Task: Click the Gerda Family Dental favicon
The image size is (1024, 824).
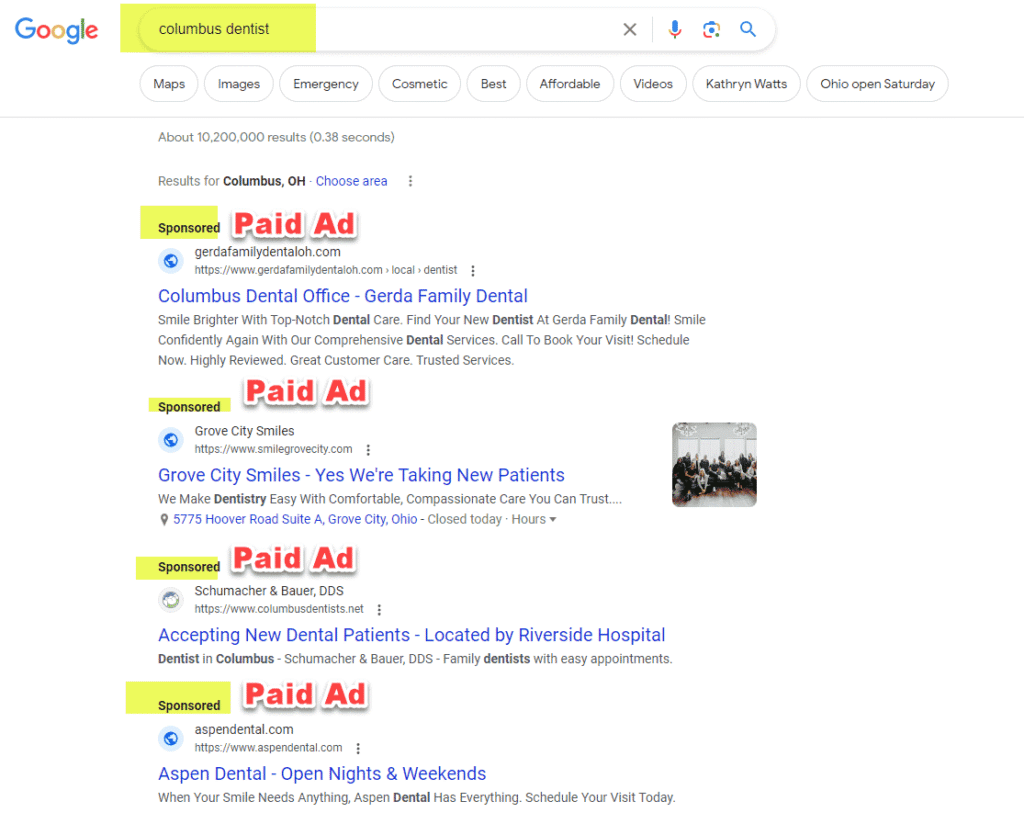Action: pos(170,260)
